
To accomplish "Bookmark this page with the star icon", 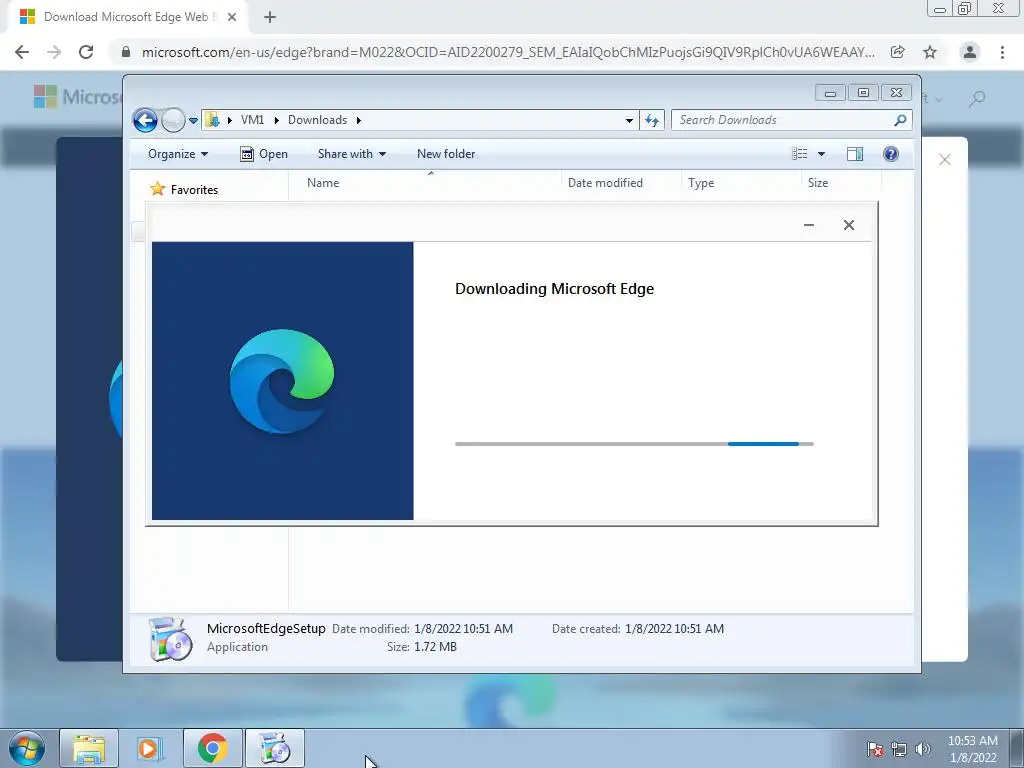I will [x=930, y=52].
